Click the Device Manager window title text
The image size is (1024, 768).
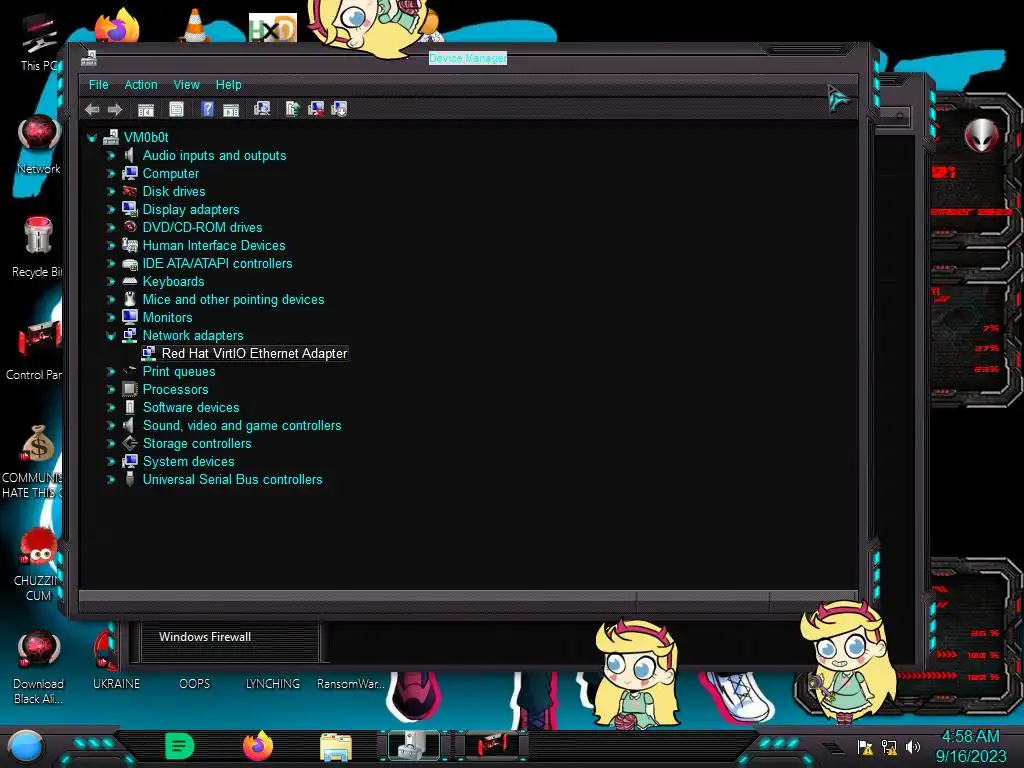(468, 58)
